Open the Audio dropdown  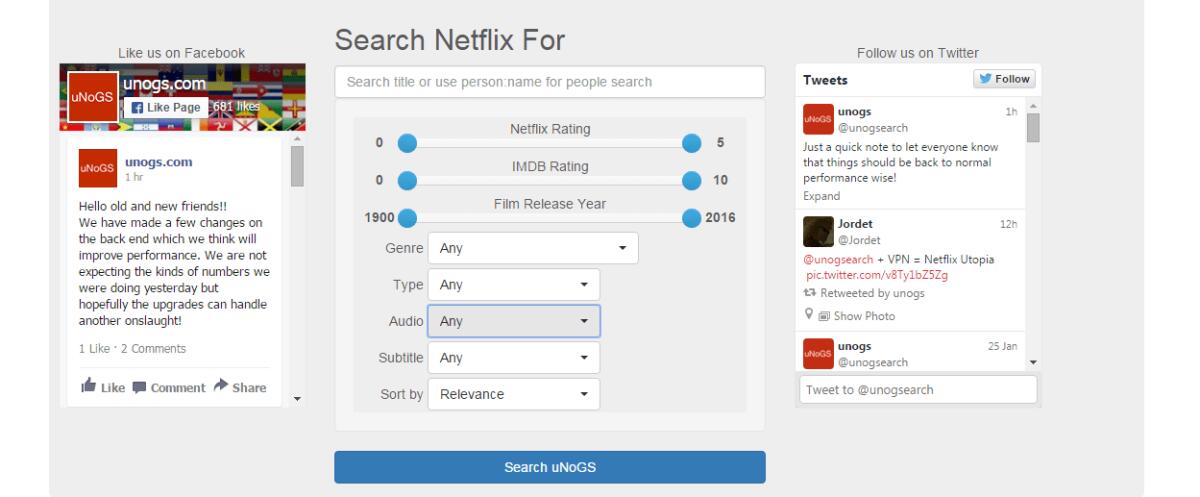pyautogui.click(x=514, y=321)
